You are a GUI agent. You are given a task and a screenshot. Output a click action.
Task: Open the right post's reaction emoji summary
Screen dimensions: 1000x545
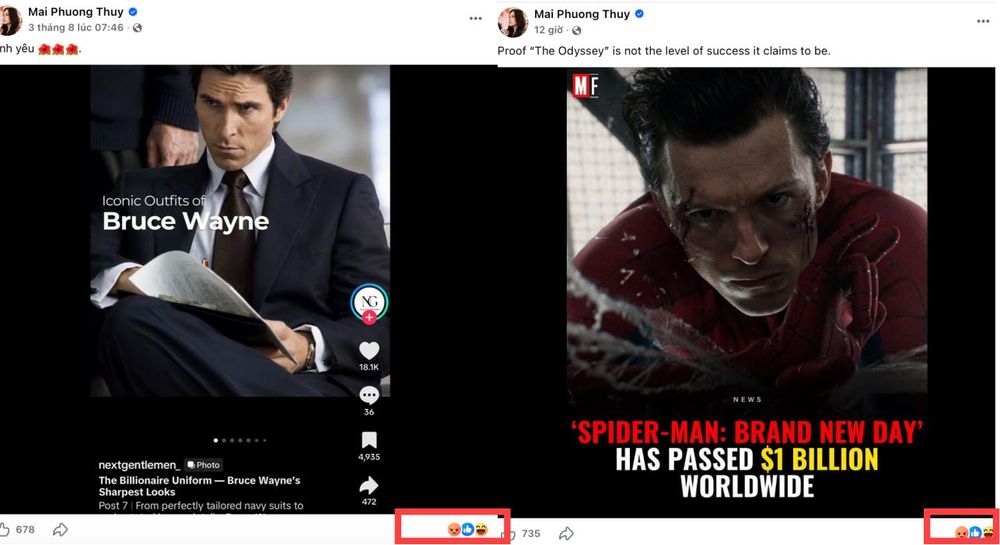(974, 532)
